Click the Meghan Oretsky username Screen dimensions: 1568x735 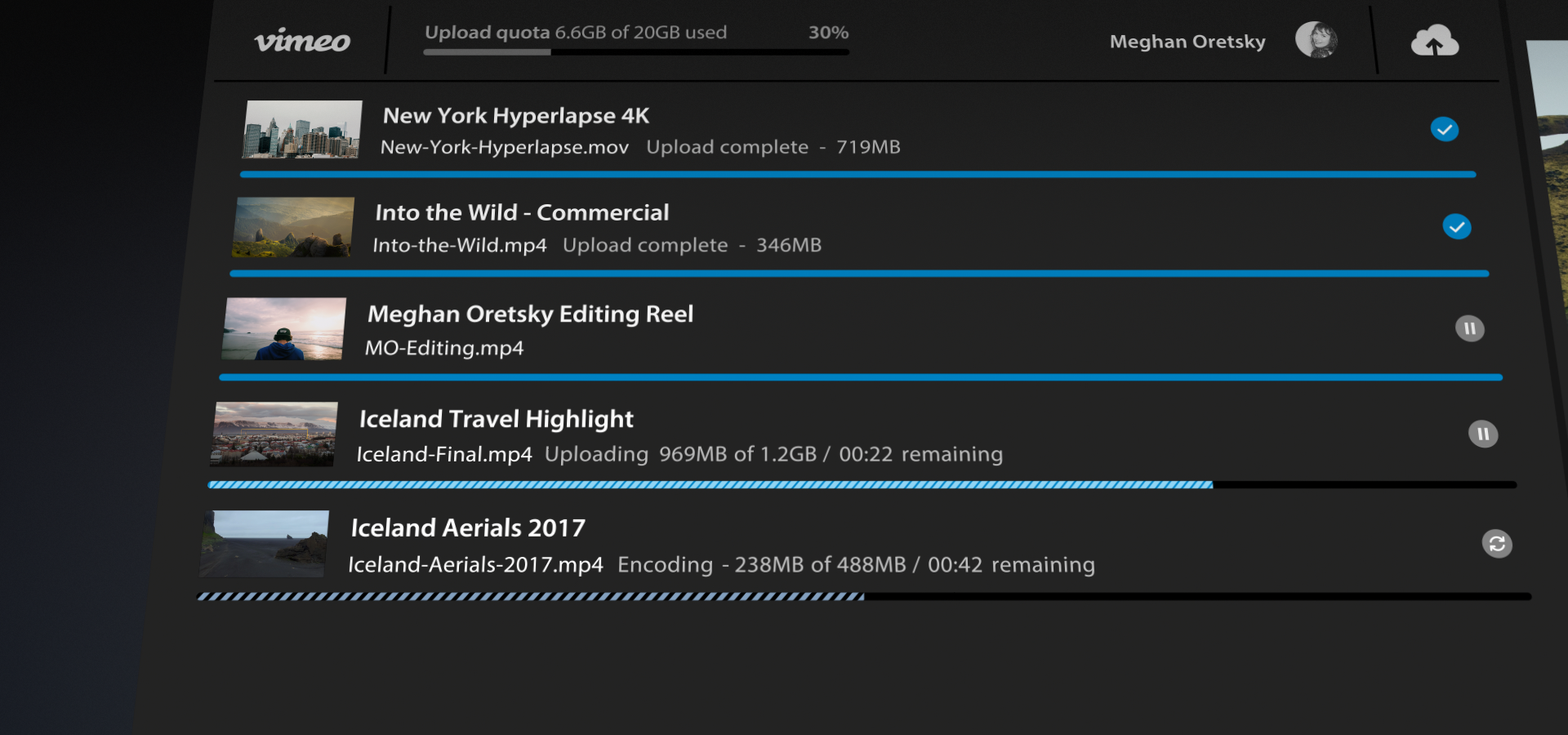[1187, 42]
